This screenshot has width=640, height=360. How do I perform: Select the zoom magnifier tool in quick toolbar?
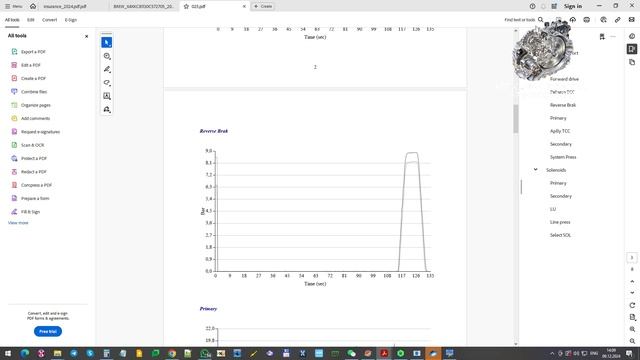[107, 56]
